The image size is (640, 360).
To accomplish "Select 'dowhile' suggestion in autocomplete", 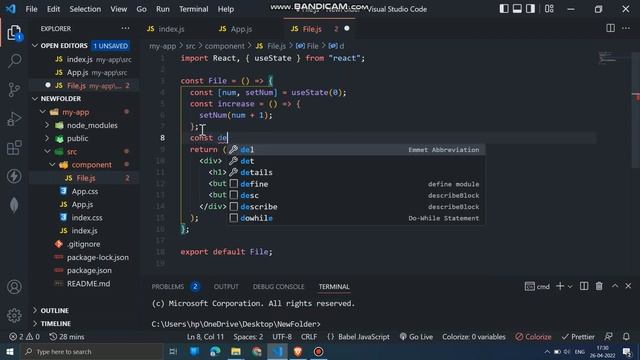I will (356, 218).
